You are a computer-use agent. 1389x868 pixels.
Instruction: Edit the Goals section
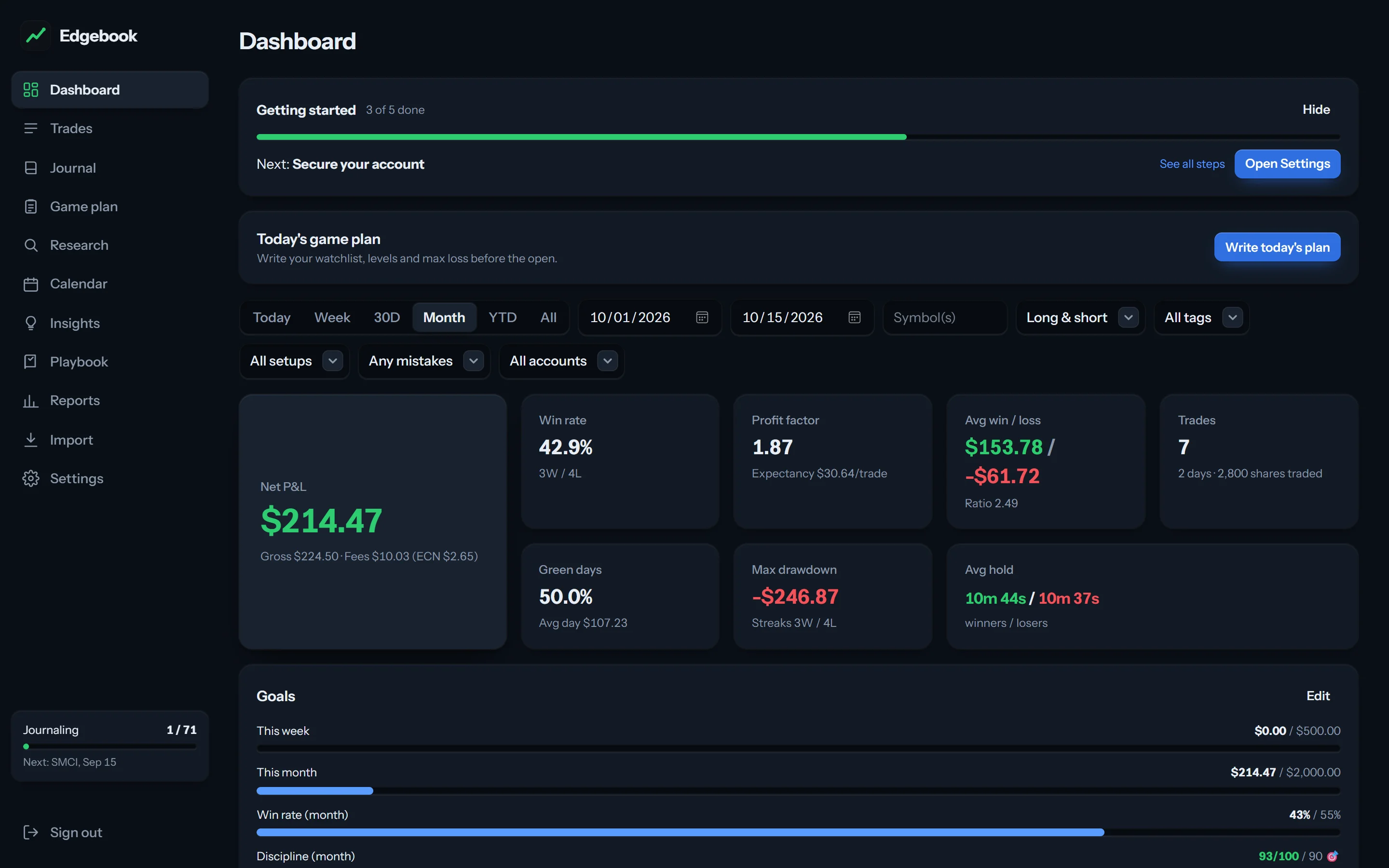(1318, 695)
